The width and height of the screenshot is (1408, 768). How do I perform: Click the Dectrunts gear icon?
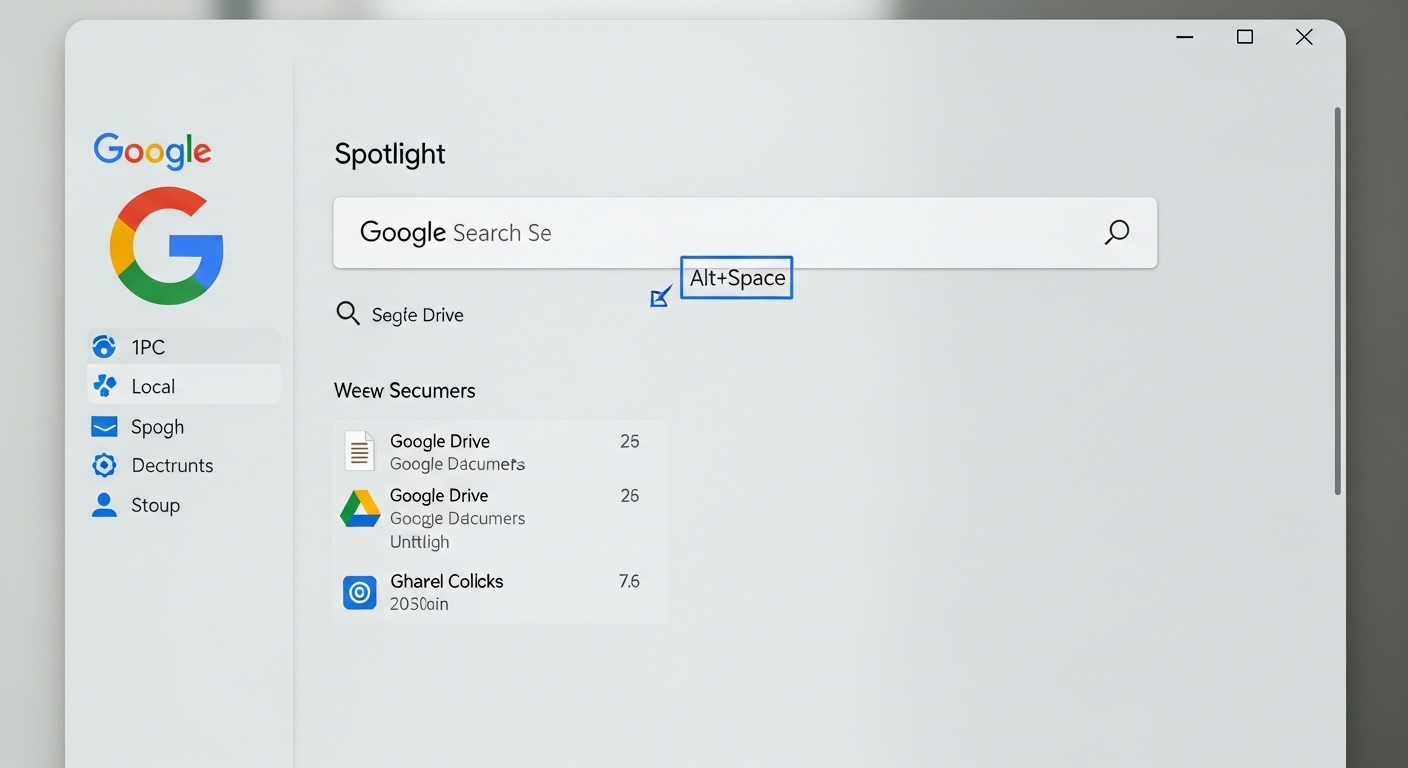pyautogui.click(x=104, y=465)
